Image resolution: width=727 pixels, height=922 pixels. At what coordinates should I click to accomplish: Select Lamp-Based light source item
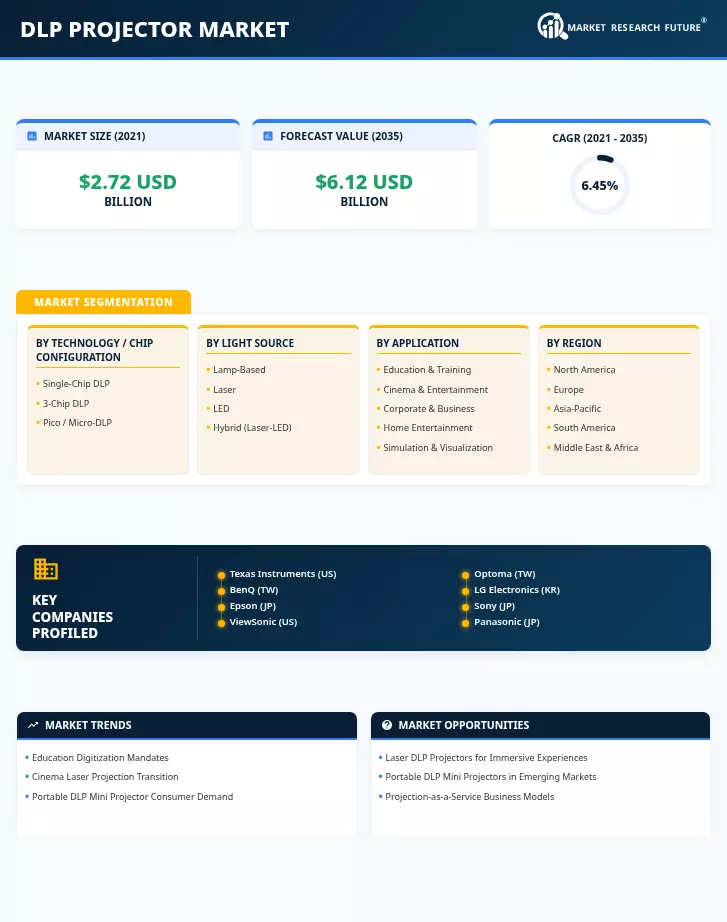(239, 370)
